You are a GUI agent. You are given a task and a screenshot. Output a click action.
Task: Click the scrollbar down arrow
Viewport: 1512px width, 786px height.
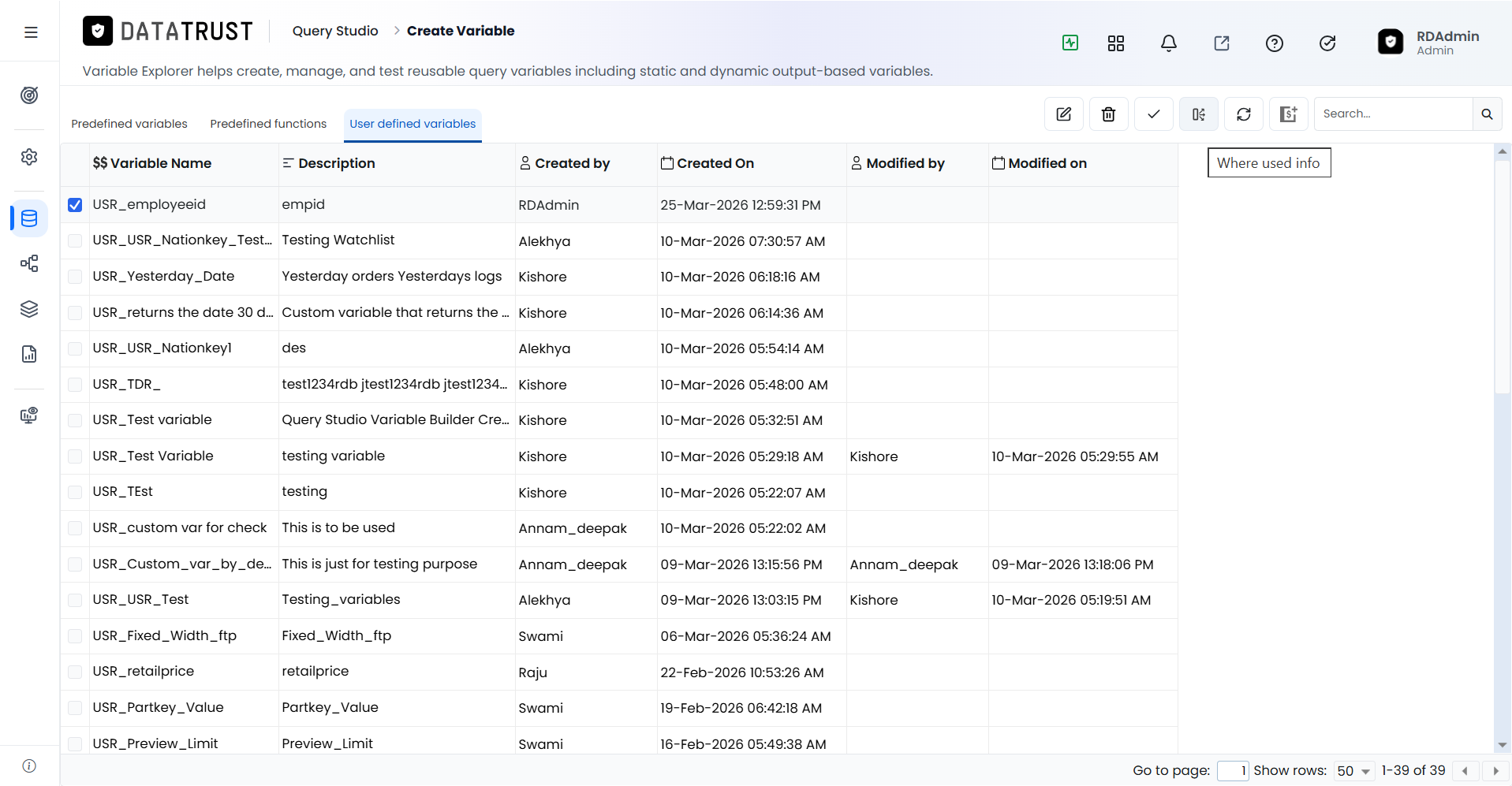[x=1503, y=745]
